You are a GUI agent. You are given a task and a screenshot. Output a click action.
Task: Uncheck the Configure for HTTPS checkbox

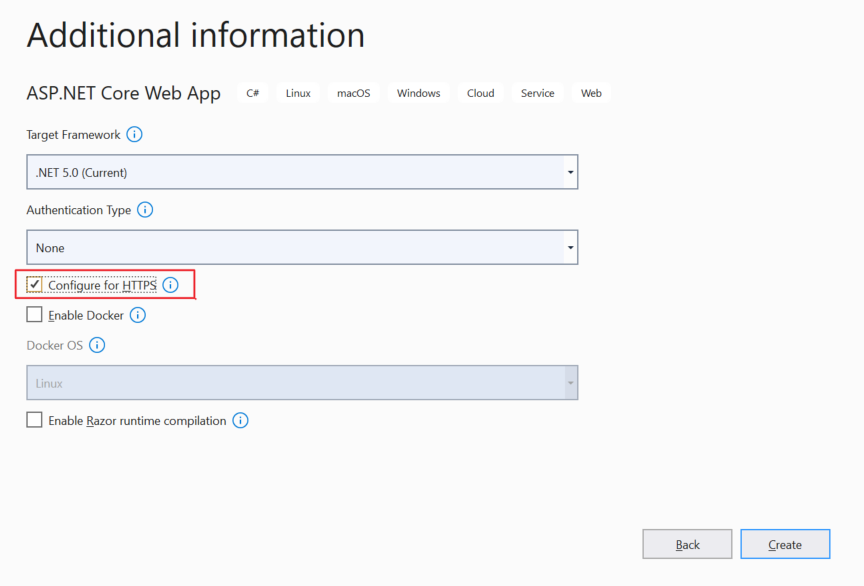(35, 285)
